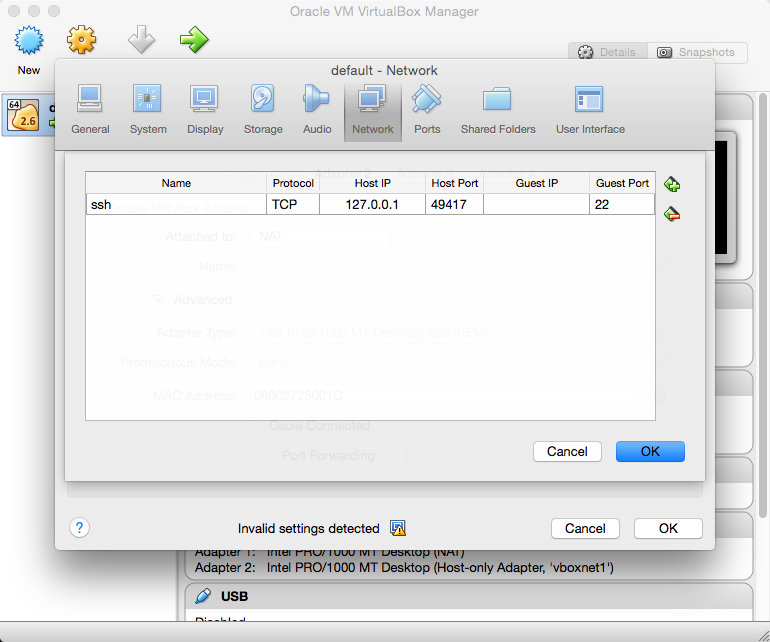Open the Display settings section
Image resolution: width=770 pixels, height=642 pixels.
click(x=205, y=110)
